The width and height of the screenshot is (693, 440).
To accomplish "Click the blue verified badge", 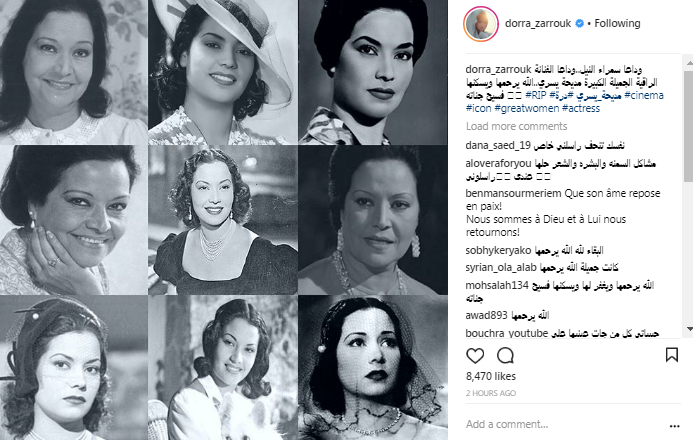I will coord(579,24).
